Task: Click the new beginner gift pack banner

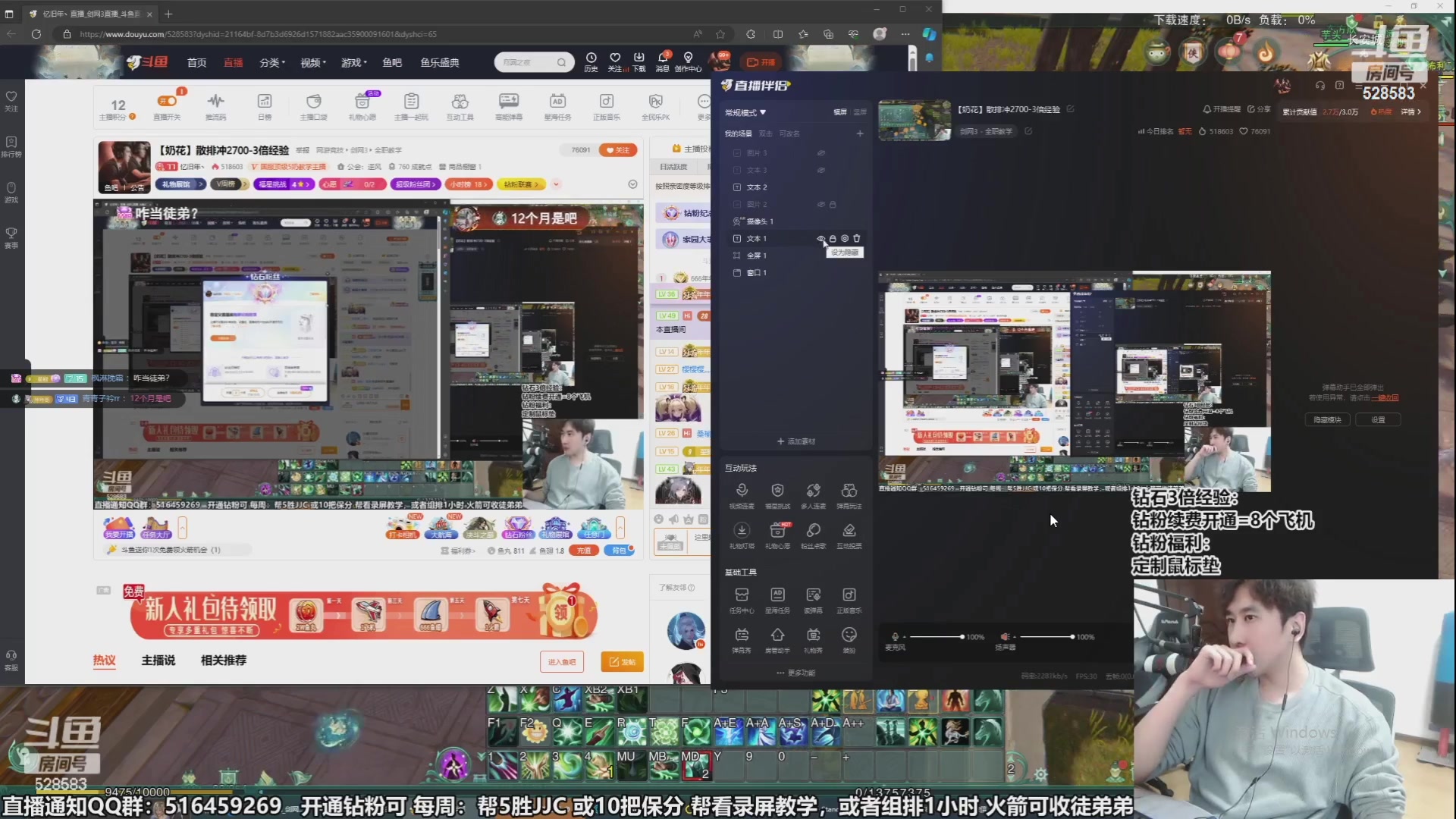Action: (364, 613)
